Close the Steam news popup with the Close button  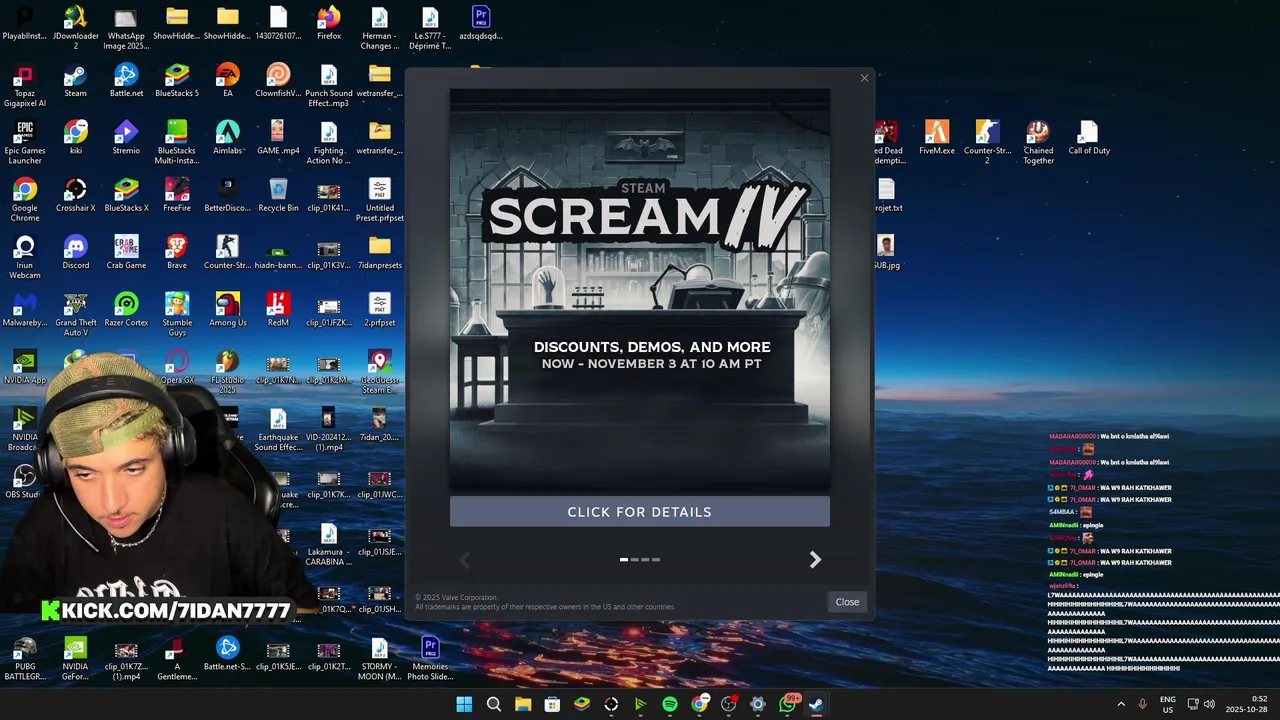click(847, 601)
